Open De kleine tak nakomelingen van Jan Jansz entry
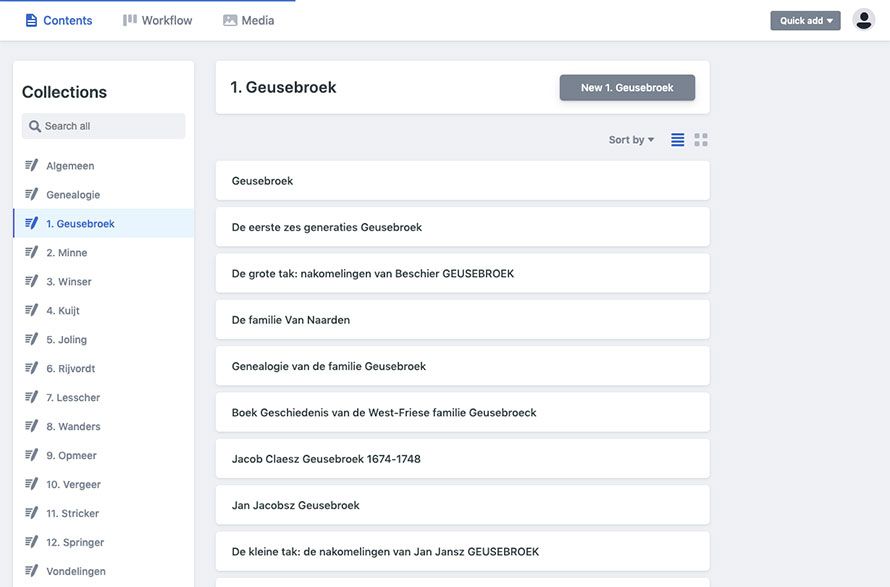 pos(463,551)
